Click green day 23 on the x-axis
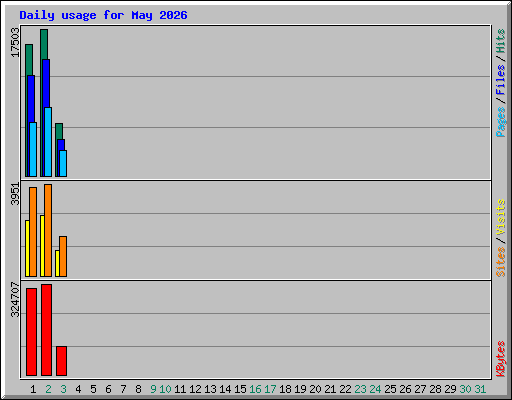This screenshot has width=512, height=400. pyautogui.click(x=360, y=389)
